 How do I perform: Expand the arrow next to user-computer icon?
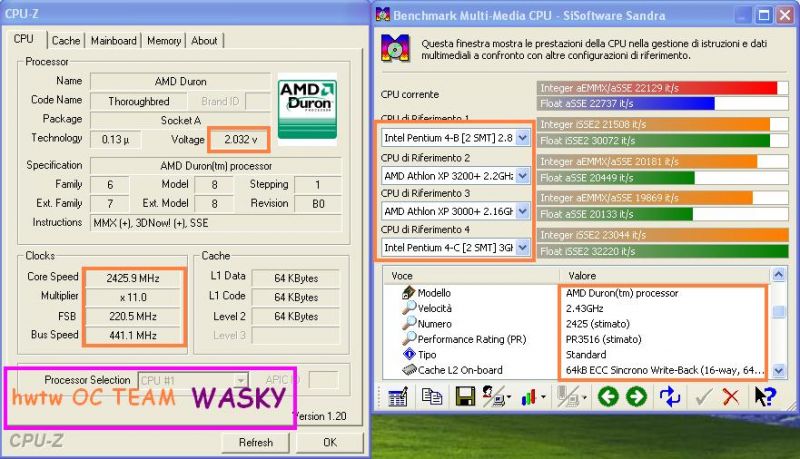click(509, 397)
